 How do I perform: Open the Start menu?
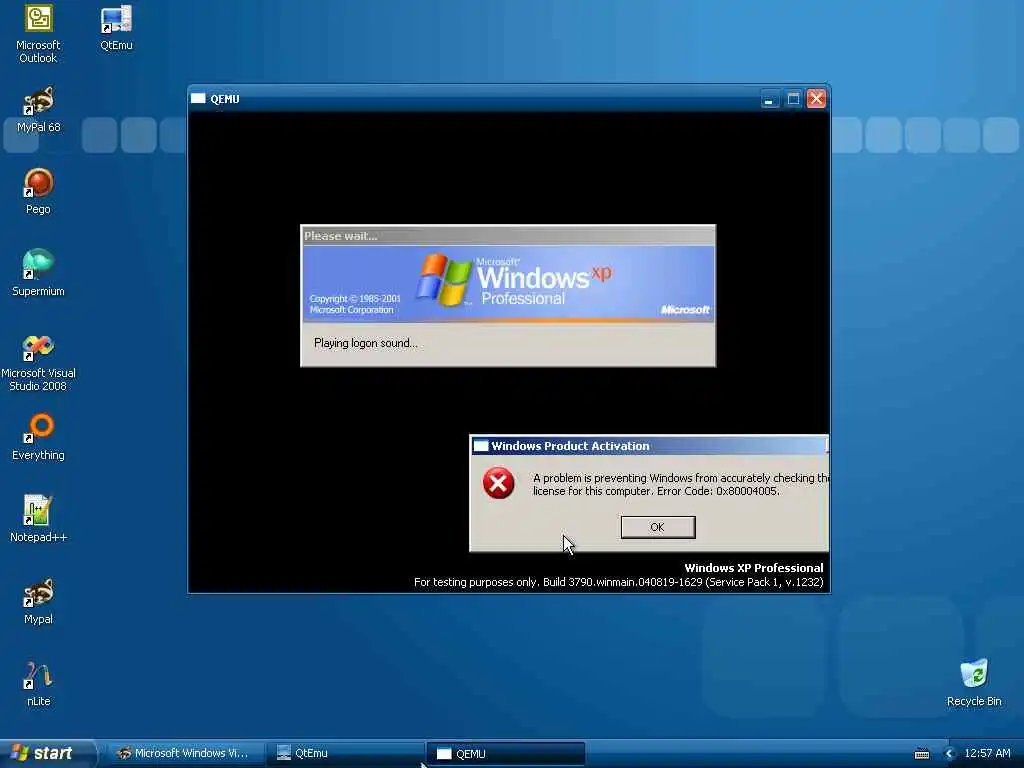[x=47, y=754]
